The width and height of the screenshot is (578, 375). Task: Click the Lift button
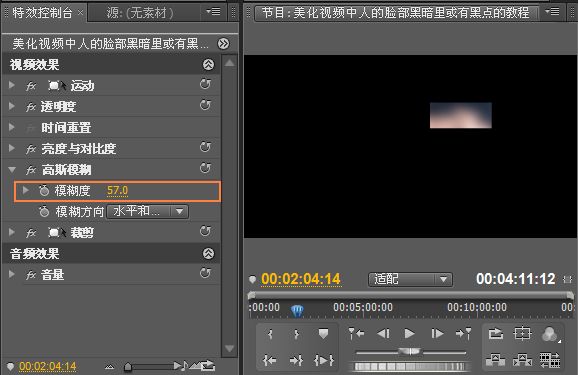tap(495, 359)
